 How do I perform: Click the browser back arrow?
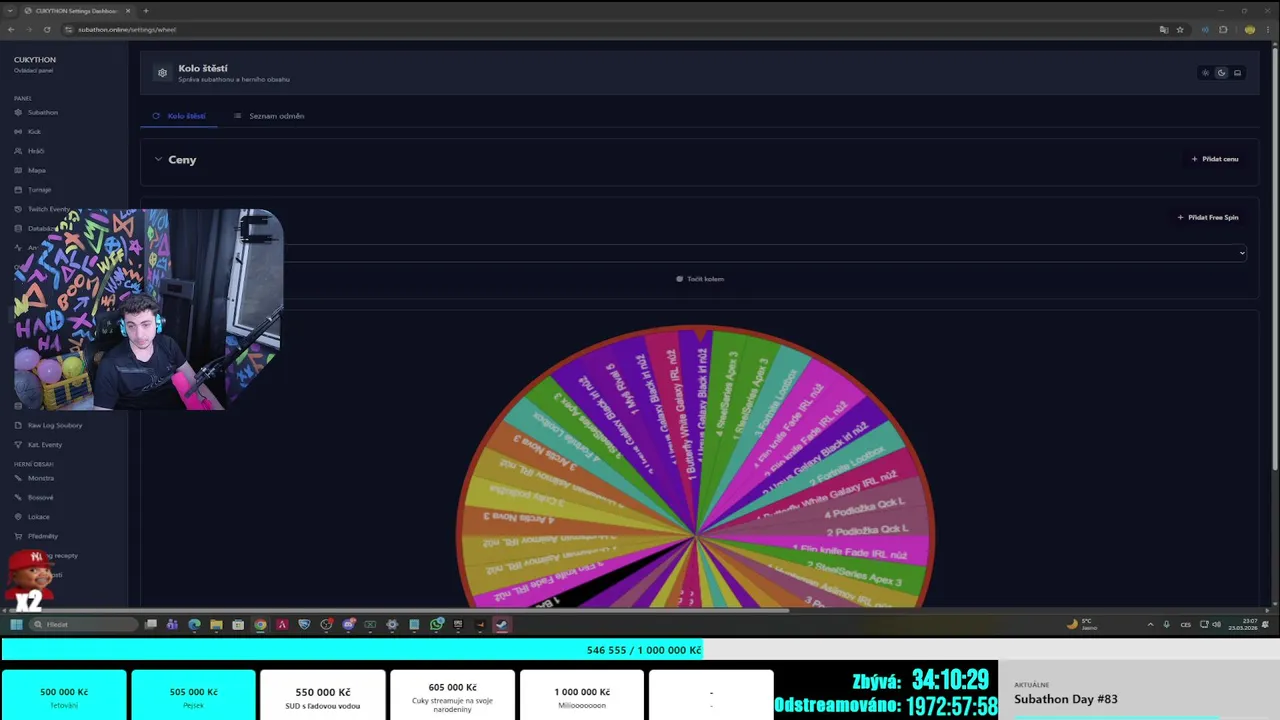[11, 29]
